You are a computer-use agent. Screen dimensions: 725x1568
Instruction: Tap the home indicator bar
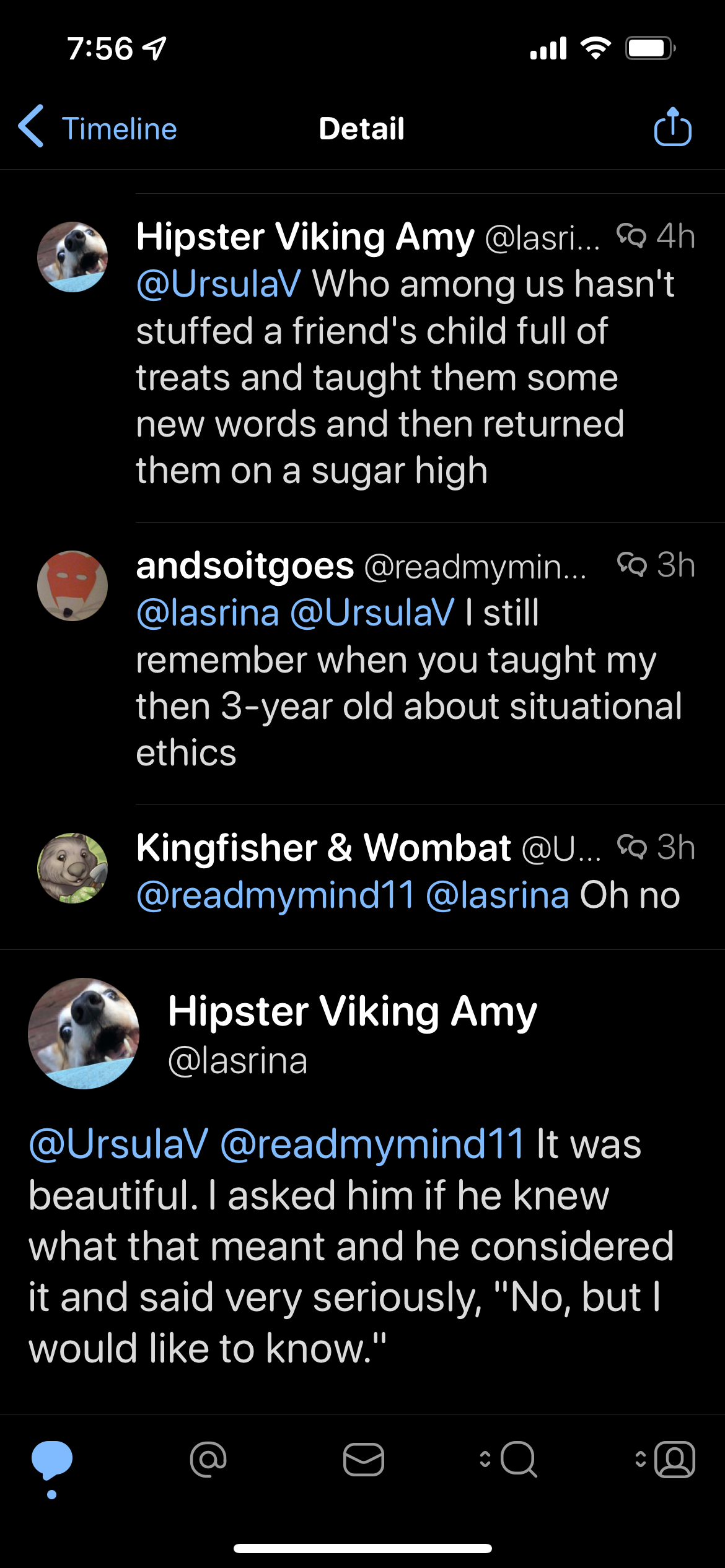point(362,1548)
